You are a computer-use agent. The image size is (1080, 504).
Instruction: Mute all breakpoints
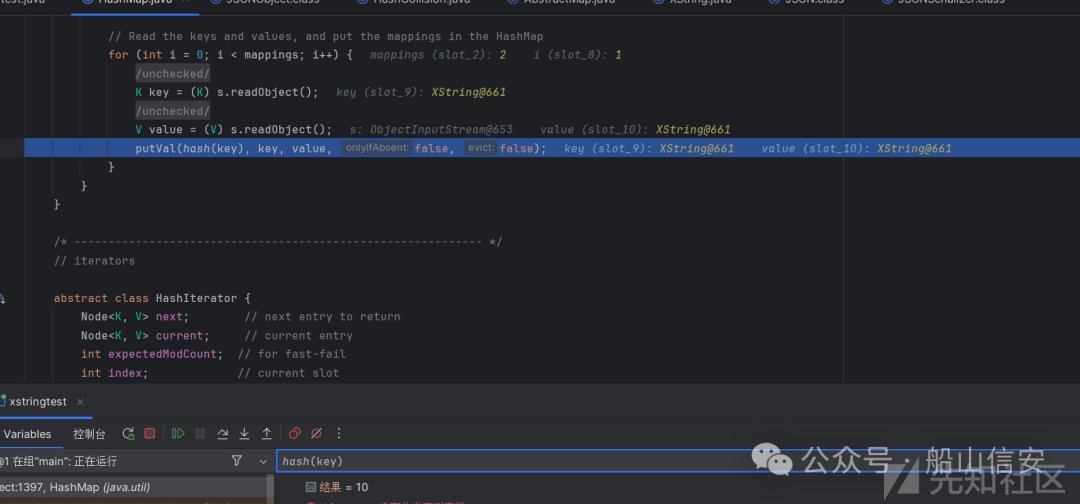tap(316, 434)
